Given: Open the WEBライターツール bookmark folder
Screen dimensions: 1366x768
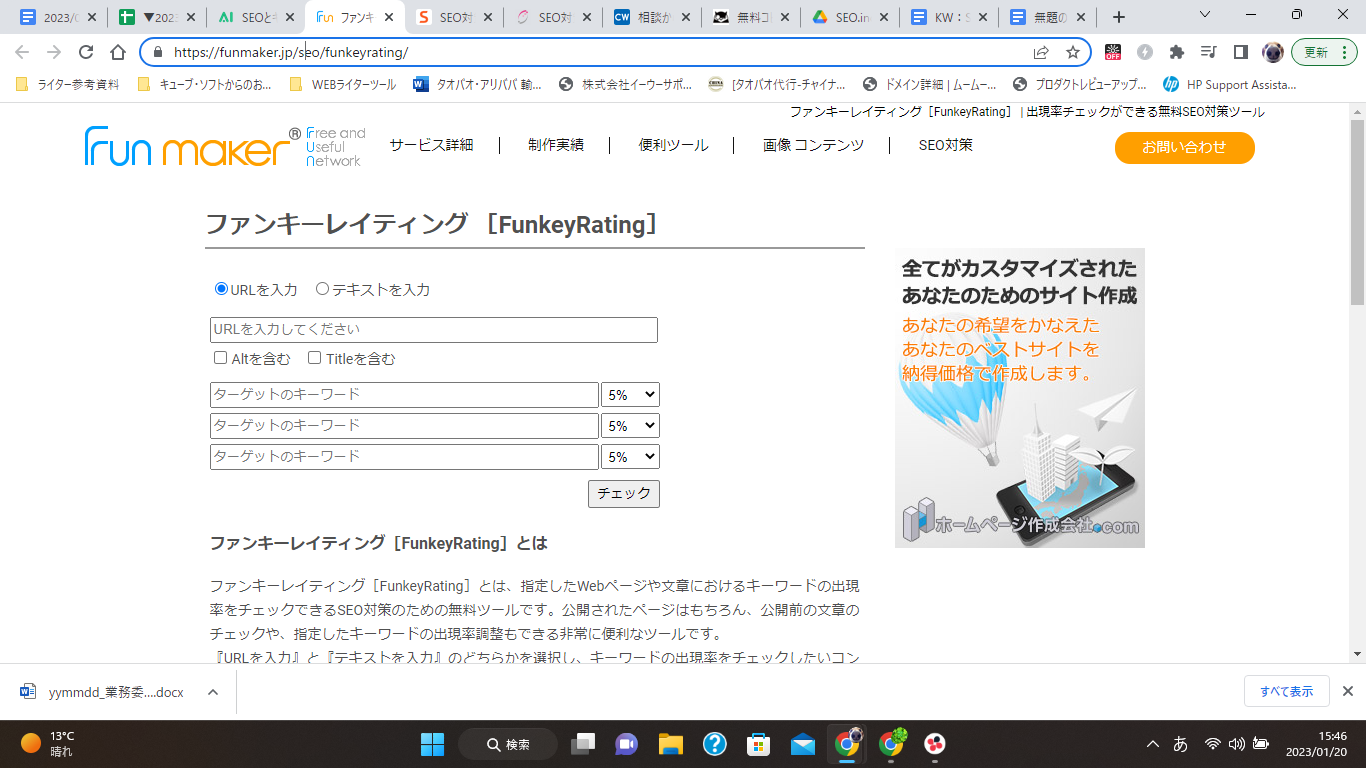Looking at the screenshot, I should (343, 85).
